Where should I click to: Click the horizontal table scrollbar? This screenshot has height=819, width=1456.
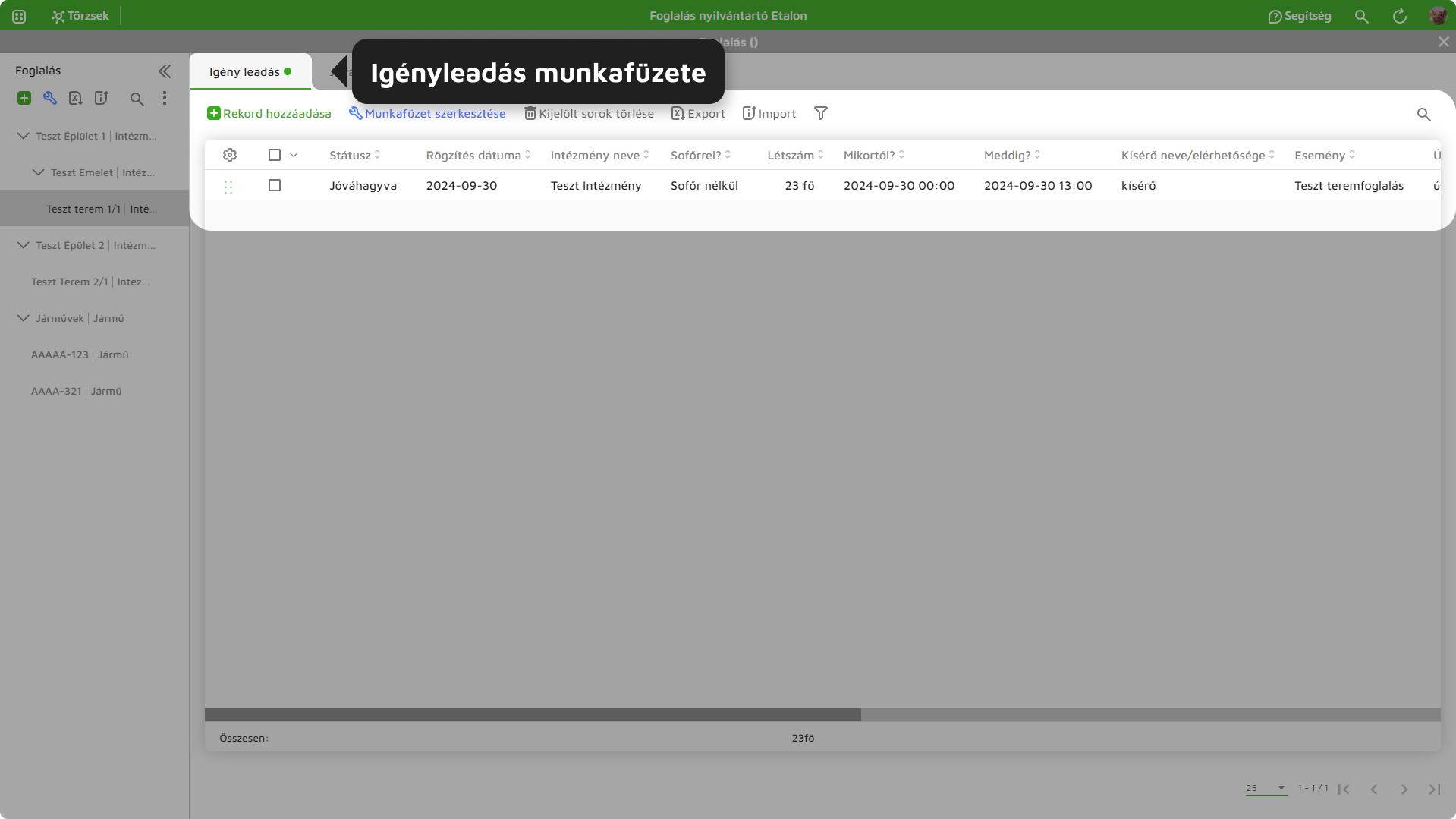click(533, 715)
